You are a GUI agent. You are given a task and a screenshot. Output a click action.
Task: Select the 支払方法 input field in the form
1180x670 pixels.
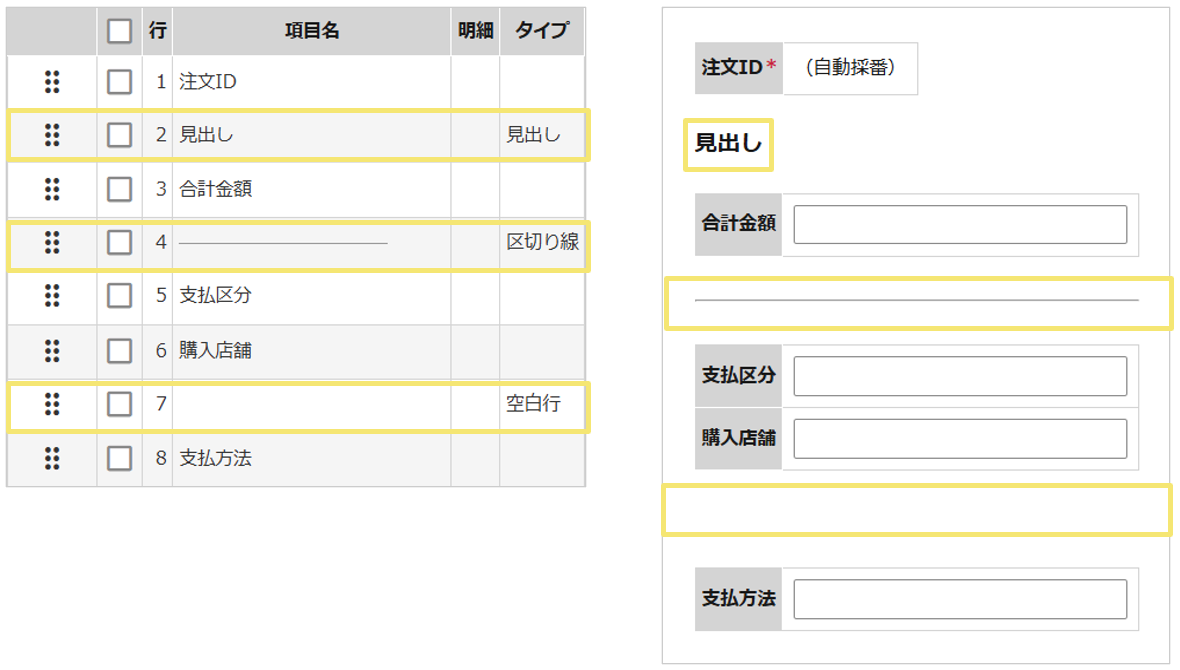(960, 599)
